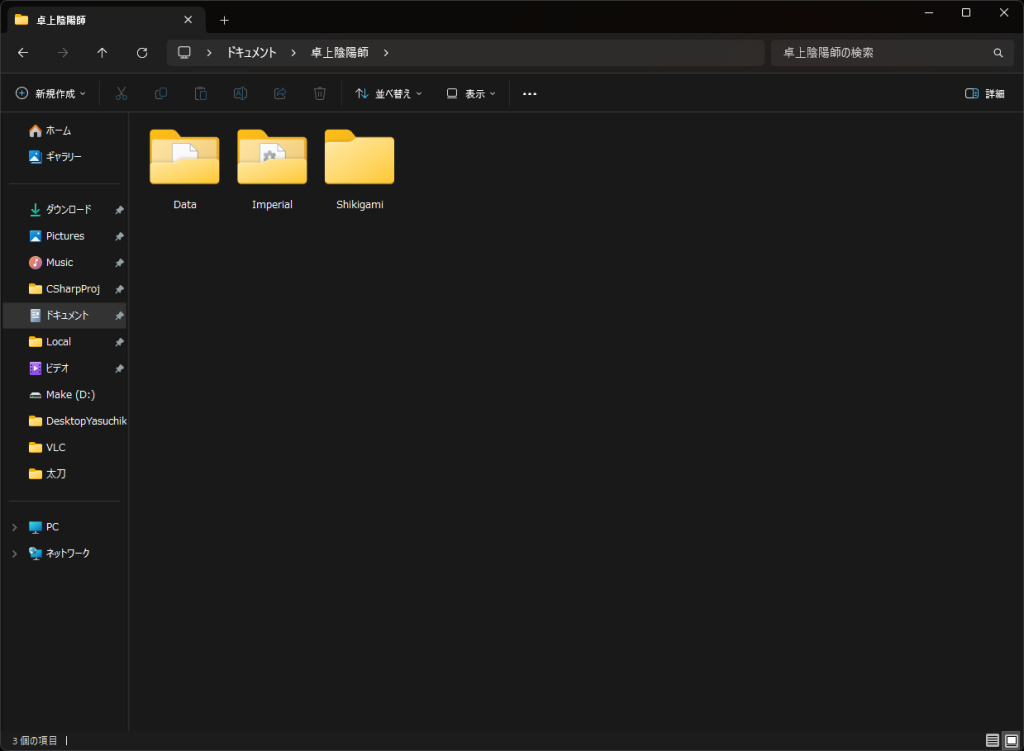Expand the ネットワーク tree node
This screenshot has height=751, width=1024.
coord(14,553)
